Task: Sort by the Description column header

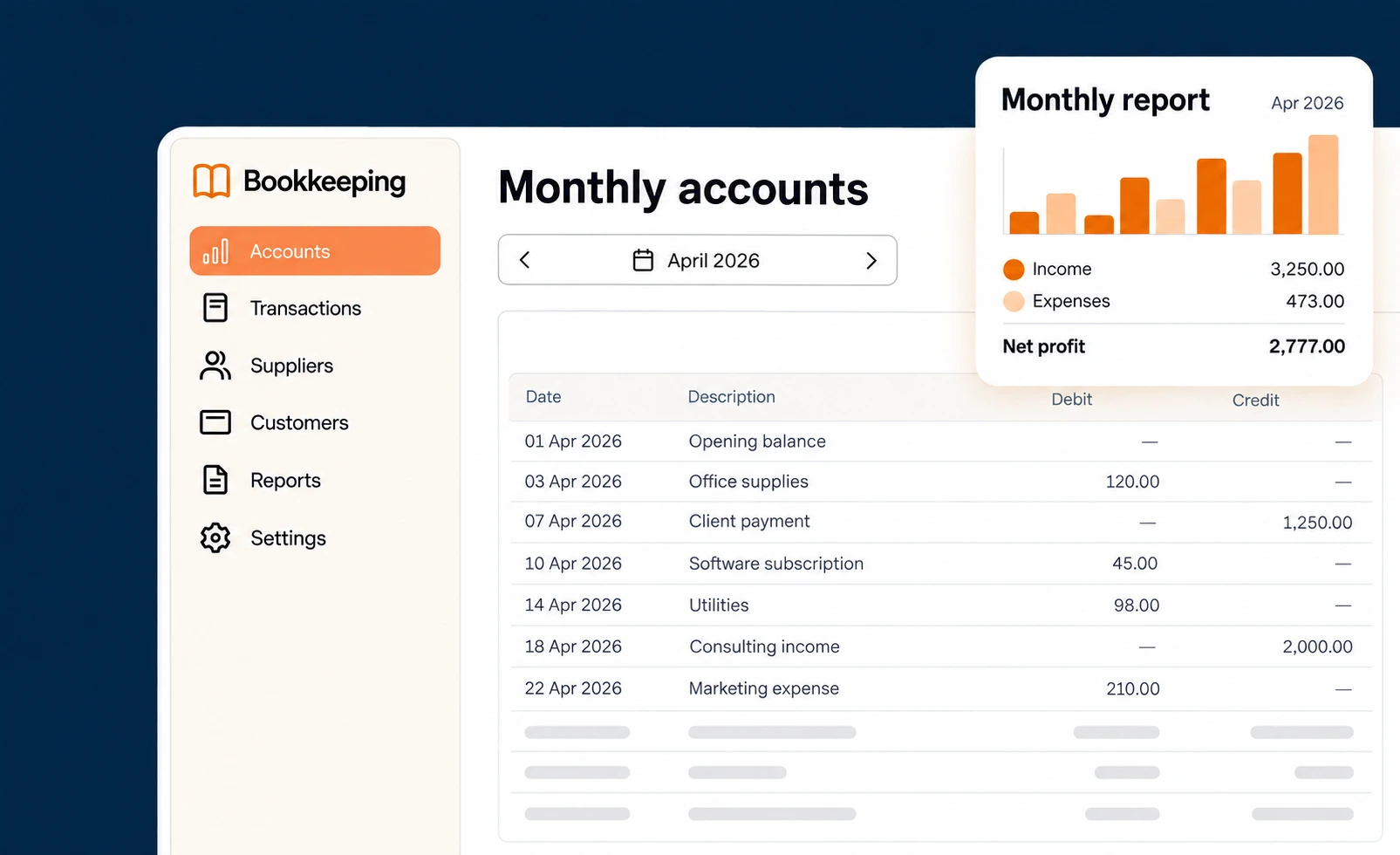Action: (x=731, y=397)
